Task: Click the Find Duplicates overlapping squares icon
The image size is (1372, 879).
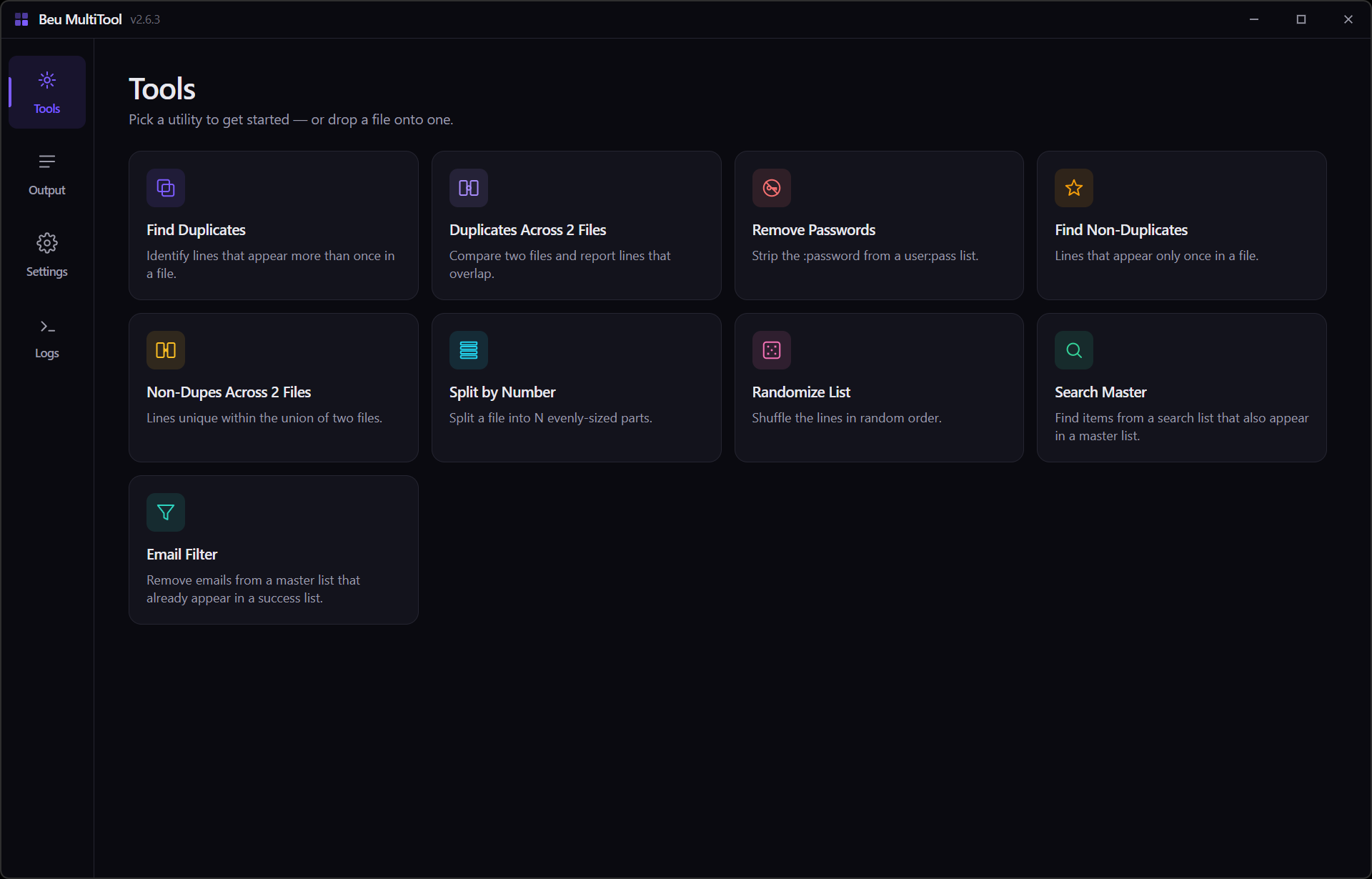Action: coord(166,188)
